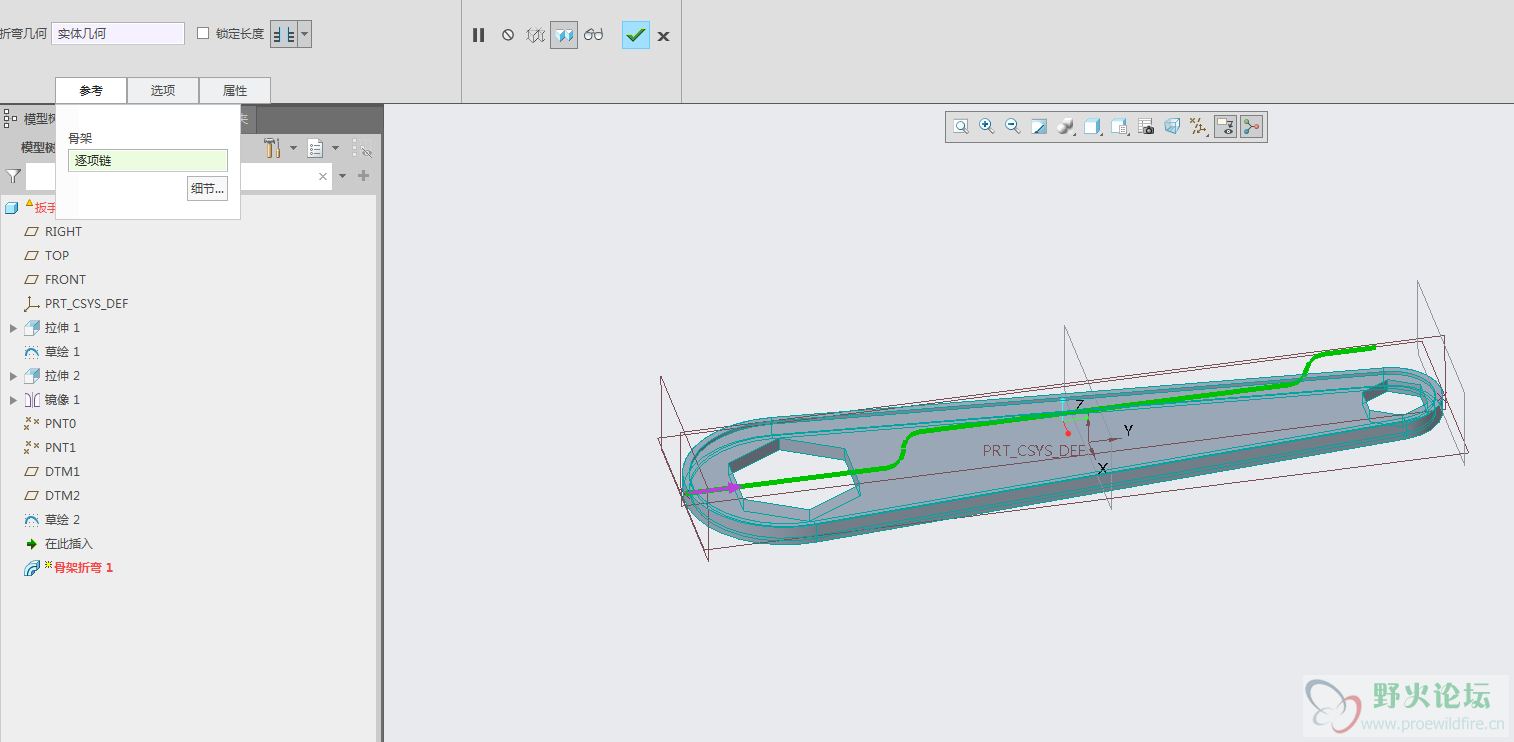Click the Repaint screen icon
The image size is (1514, 742).
[1039, 127]
